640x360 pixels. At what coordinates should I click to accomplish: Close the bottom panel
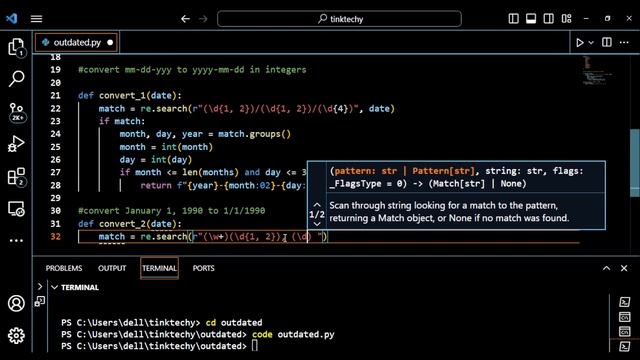coord(624,268)
